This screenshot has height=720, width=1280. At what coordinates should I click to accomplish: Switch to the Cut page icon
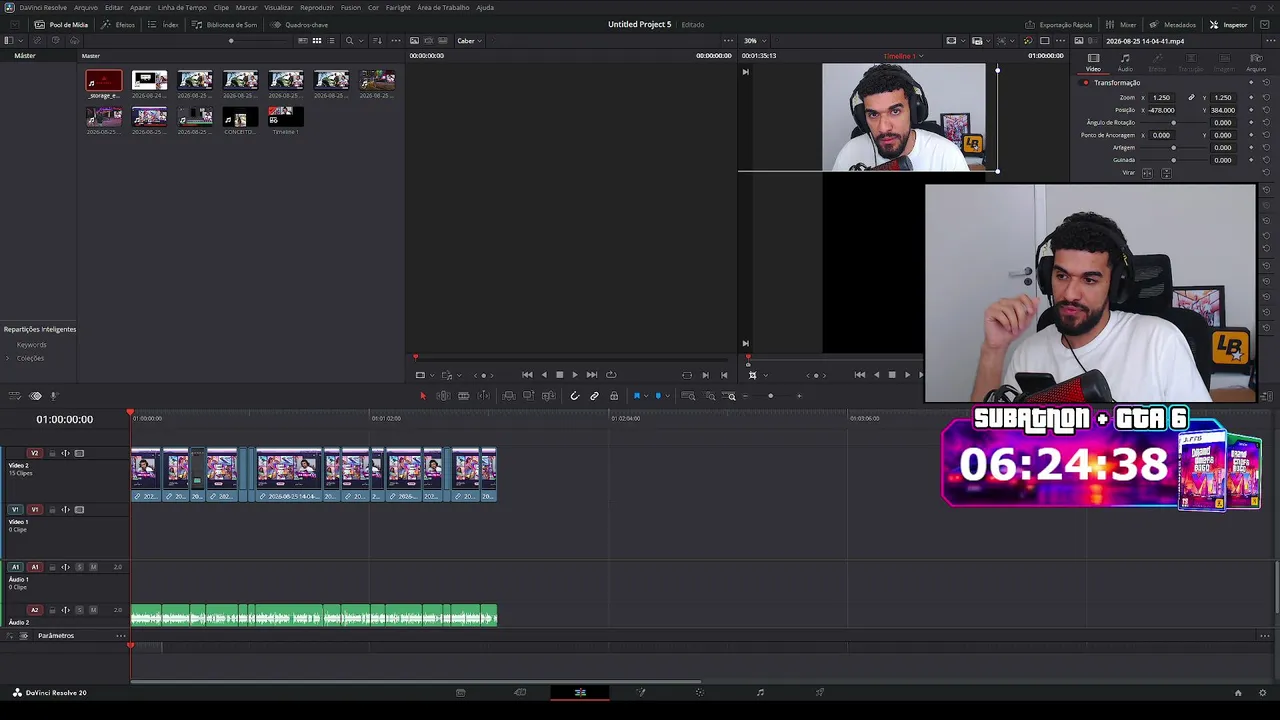click(520, 692)
